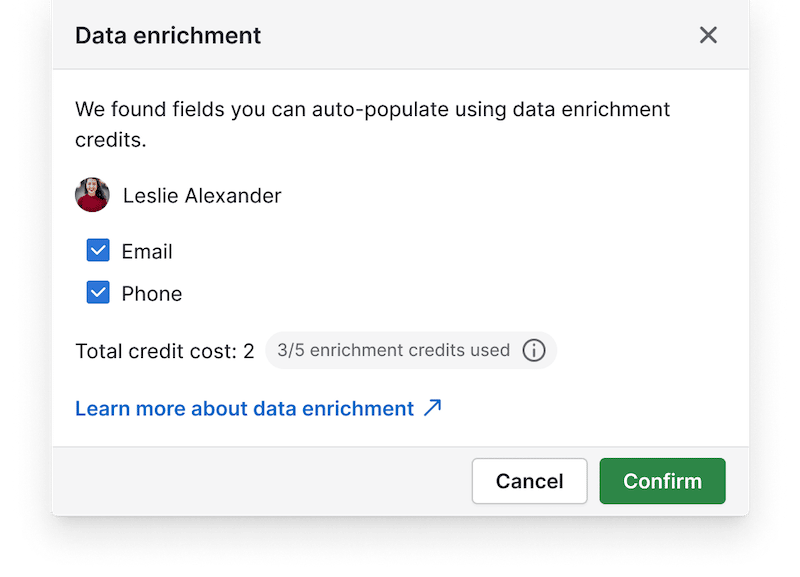Click the Data enrichment dialog title

tap(168, 35)
